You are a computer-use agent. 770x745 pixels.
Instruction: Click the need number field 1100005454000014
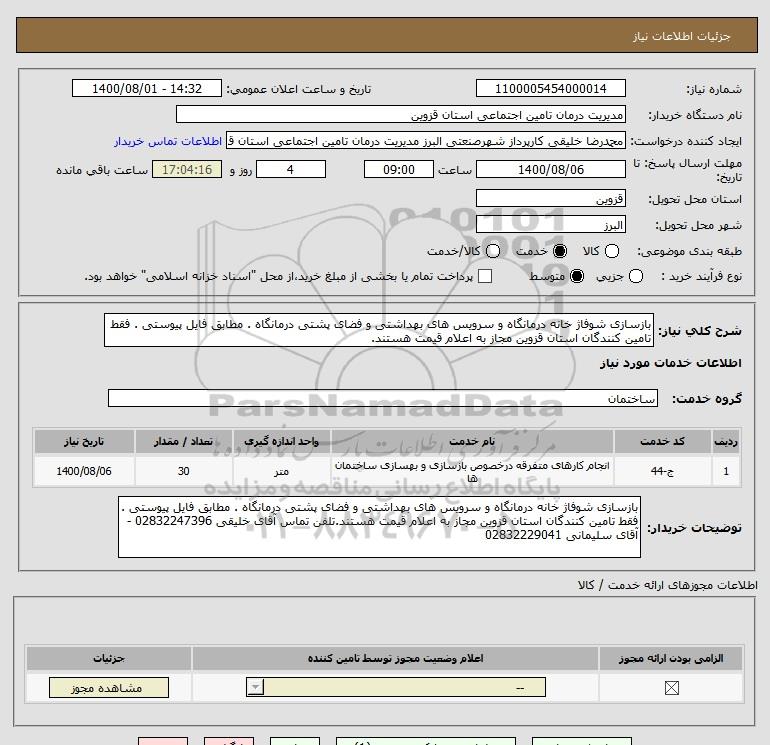550,88
